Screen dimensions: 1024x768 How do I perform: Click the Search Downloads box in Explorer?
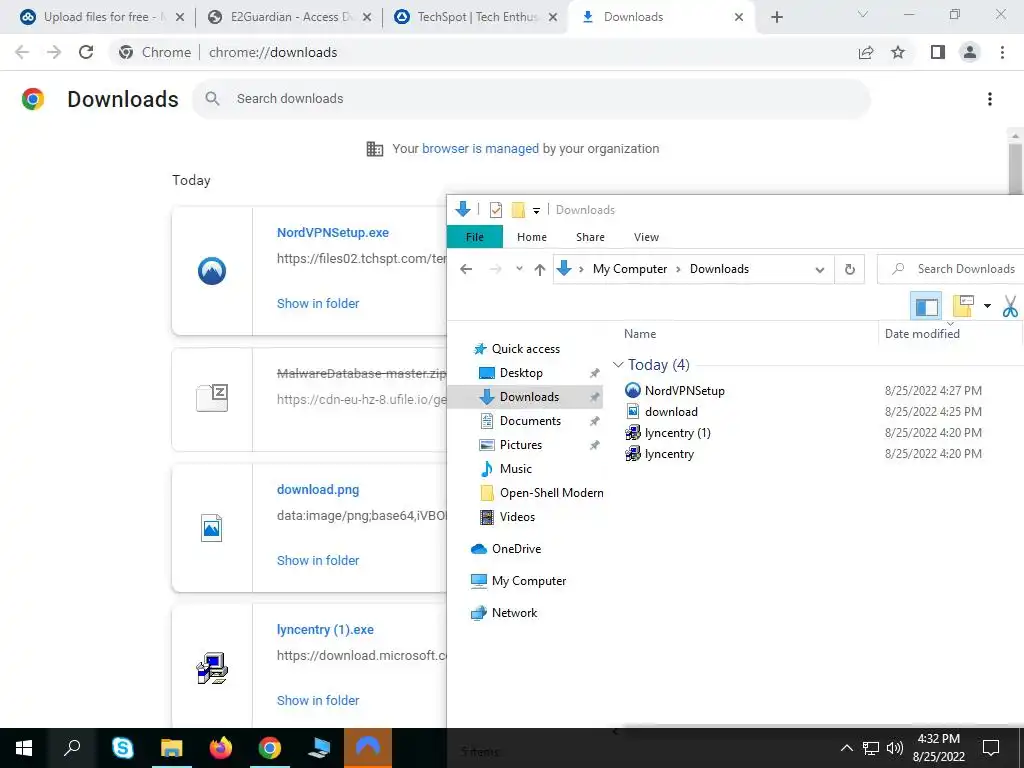click(950, 269)
